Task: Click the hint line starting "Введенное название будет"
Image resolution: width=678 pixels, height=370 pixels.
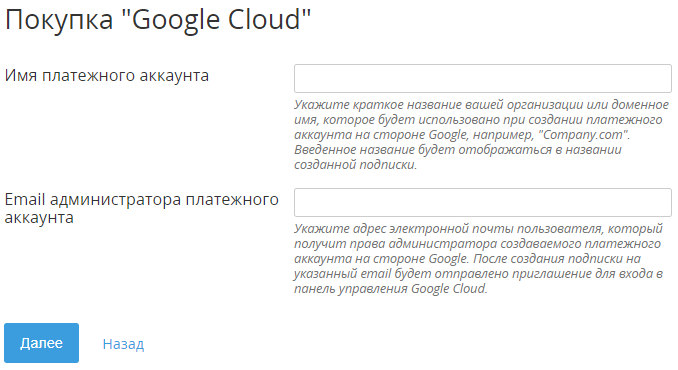Action: point(458,150)
